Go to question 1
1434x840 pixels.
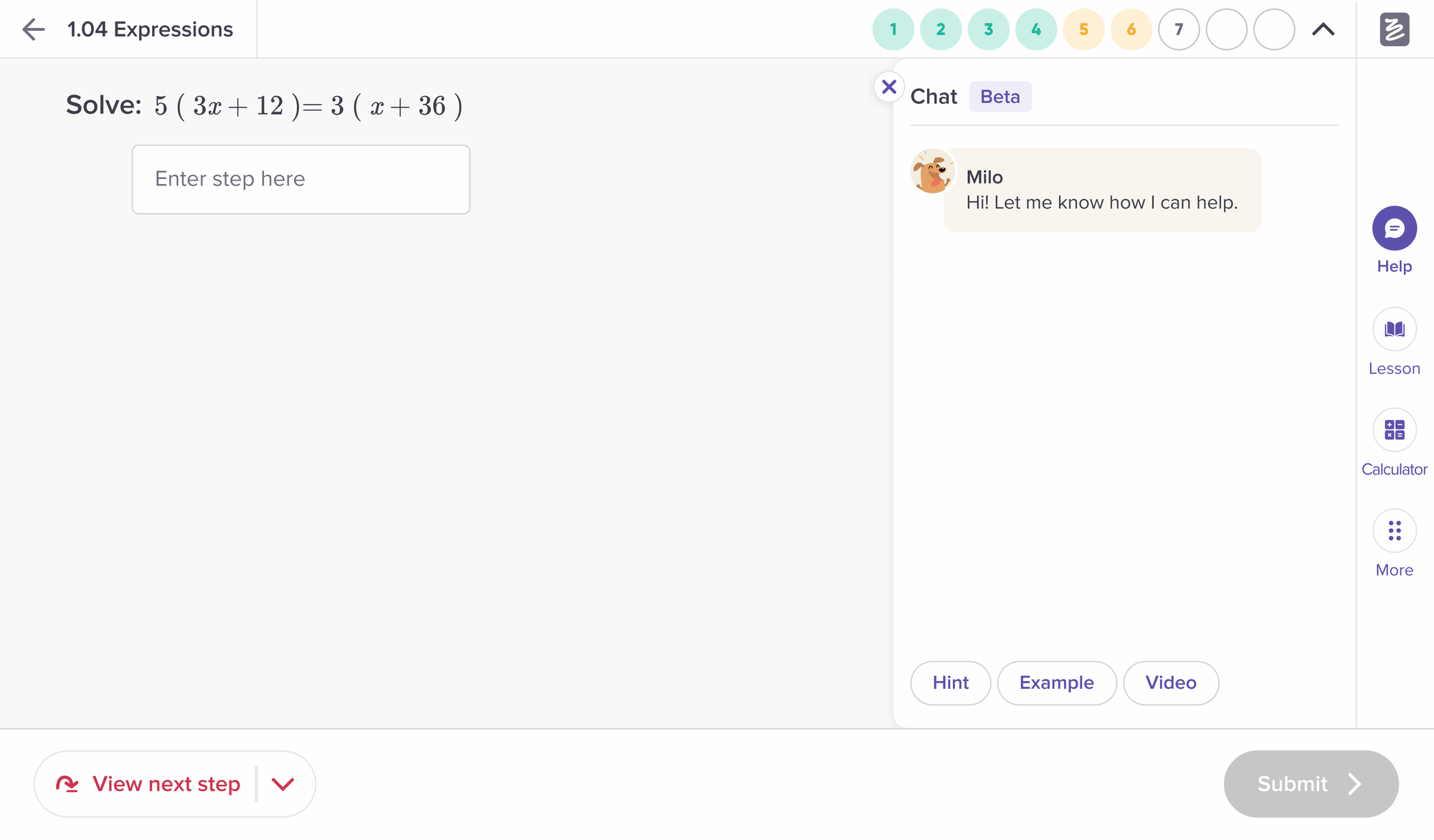pyautogui.click(x=893, y=29)
